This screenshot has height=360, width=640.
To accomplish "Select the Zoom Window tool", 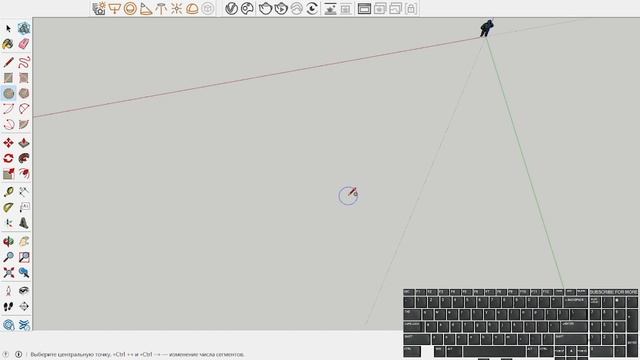I will pyautogui.click(x=24, y=257).
